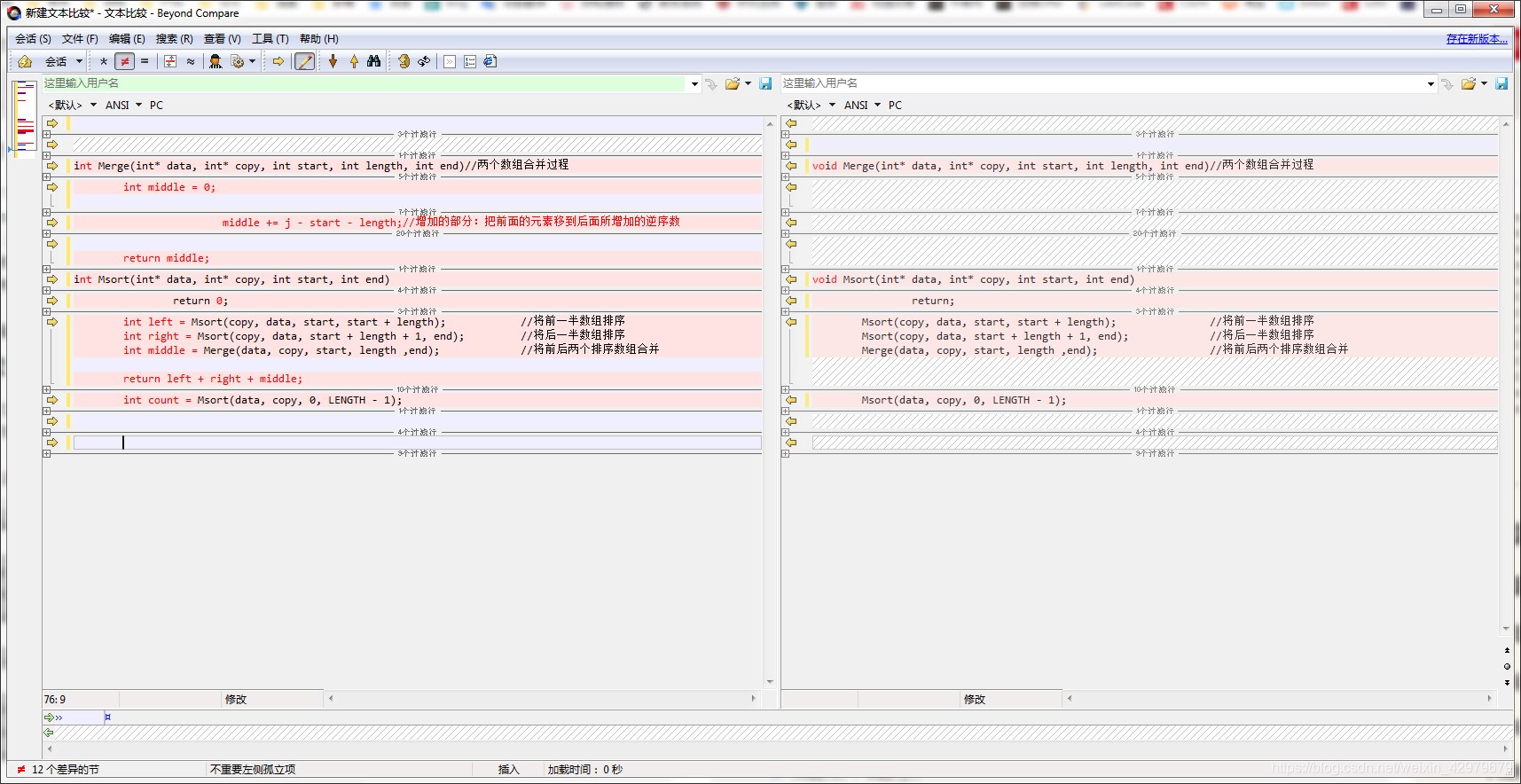Open the 搜索 (R) menu
1521x784 pixels.
click(x=175, y=39)
